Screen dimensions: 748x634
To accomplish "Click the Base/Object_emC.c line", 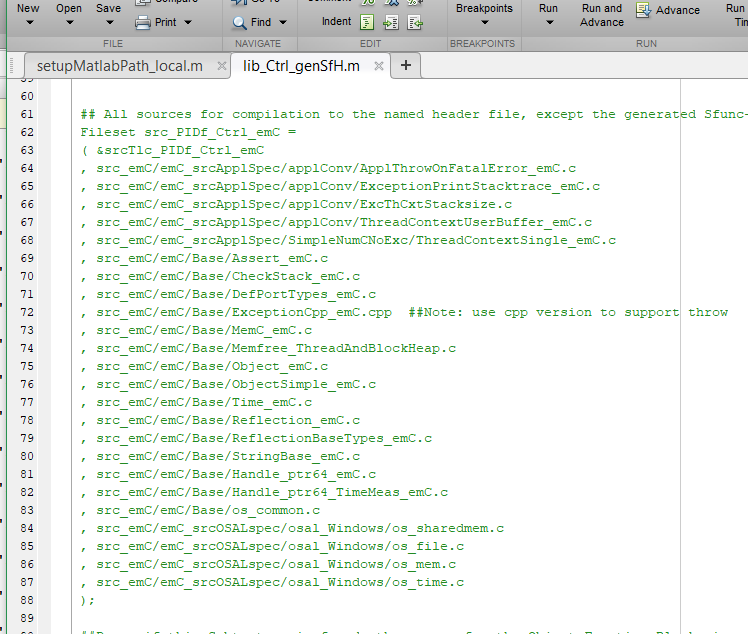I will (x=204, y=366).
